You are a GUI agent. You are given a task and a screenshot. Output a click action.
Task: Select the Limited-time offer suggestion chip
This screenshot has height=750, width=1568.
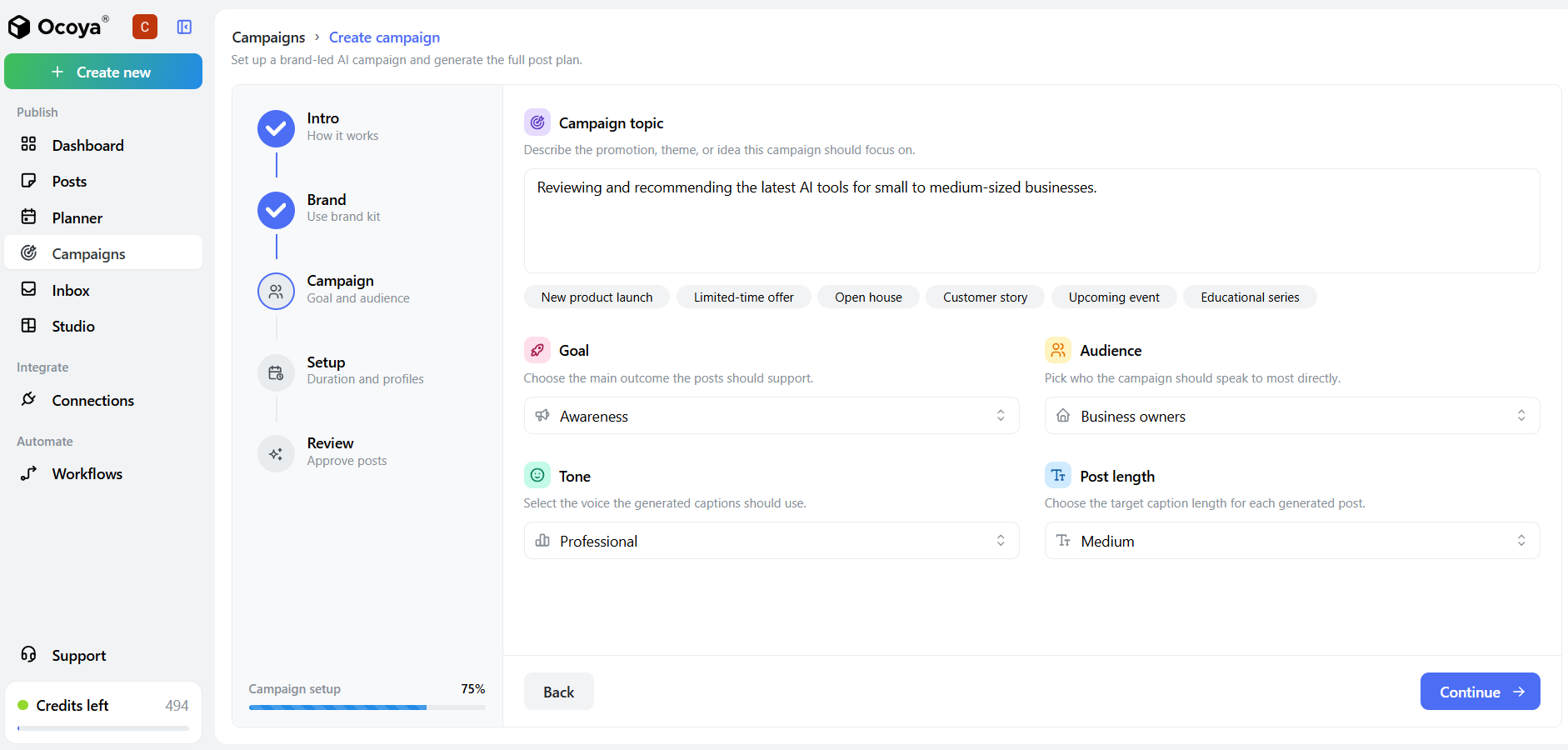(x=744, y=297)
